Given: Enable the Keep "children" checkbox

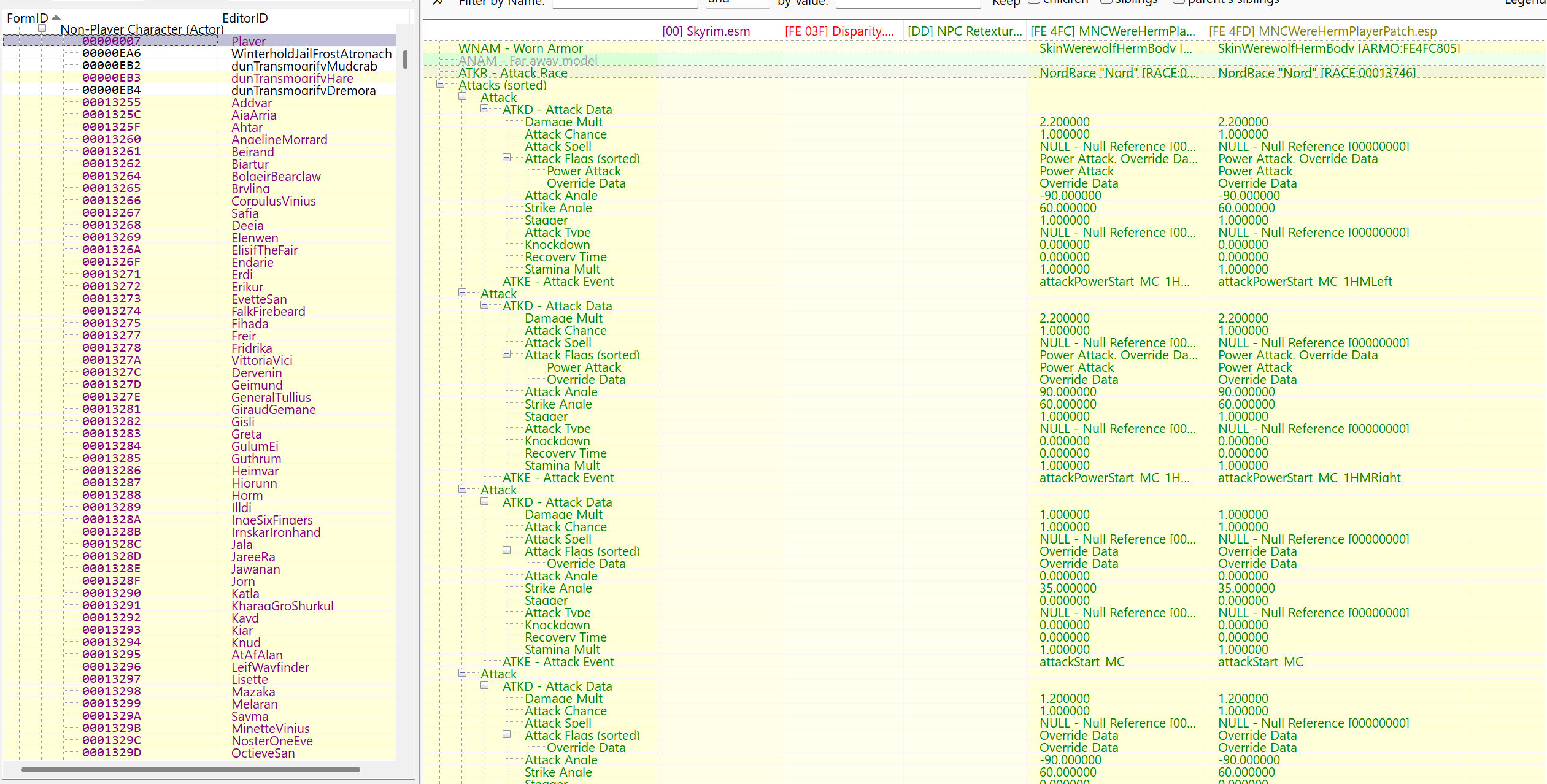Looking at the screenshot, I should tap(1035, 2).
